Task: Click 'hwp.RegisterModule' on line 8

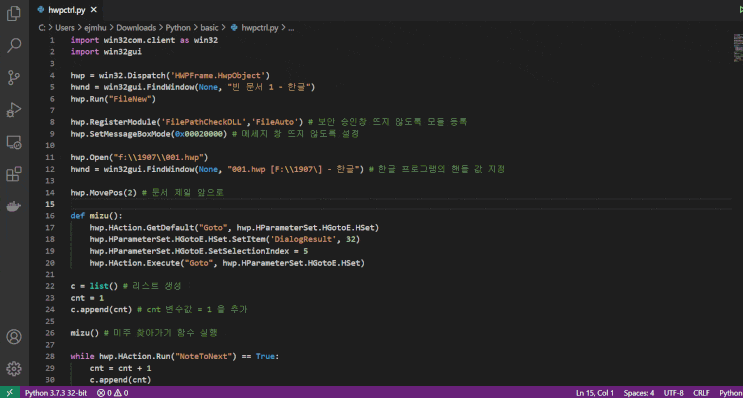Action: pyautogui.click(x=113, y=122)
